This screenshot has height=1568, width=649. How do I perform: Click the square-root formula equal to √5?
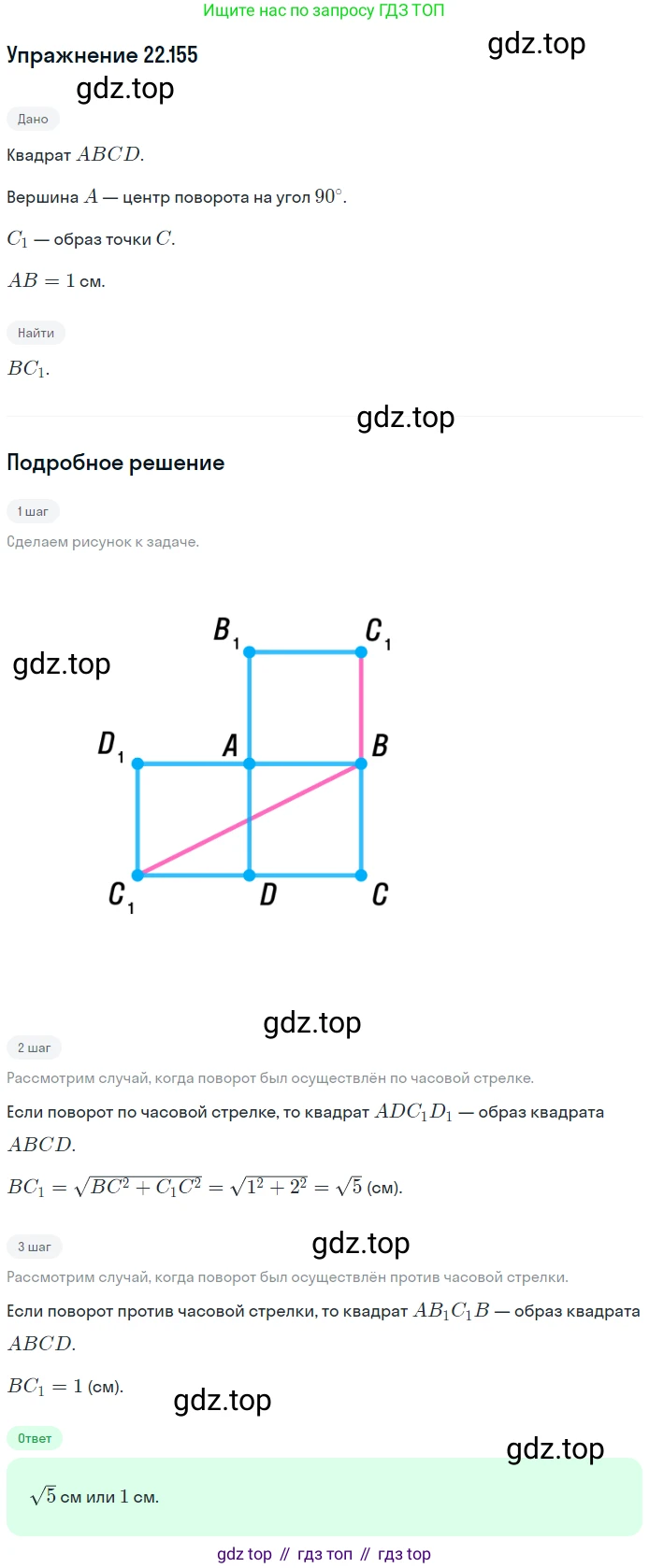(205, 1187)
